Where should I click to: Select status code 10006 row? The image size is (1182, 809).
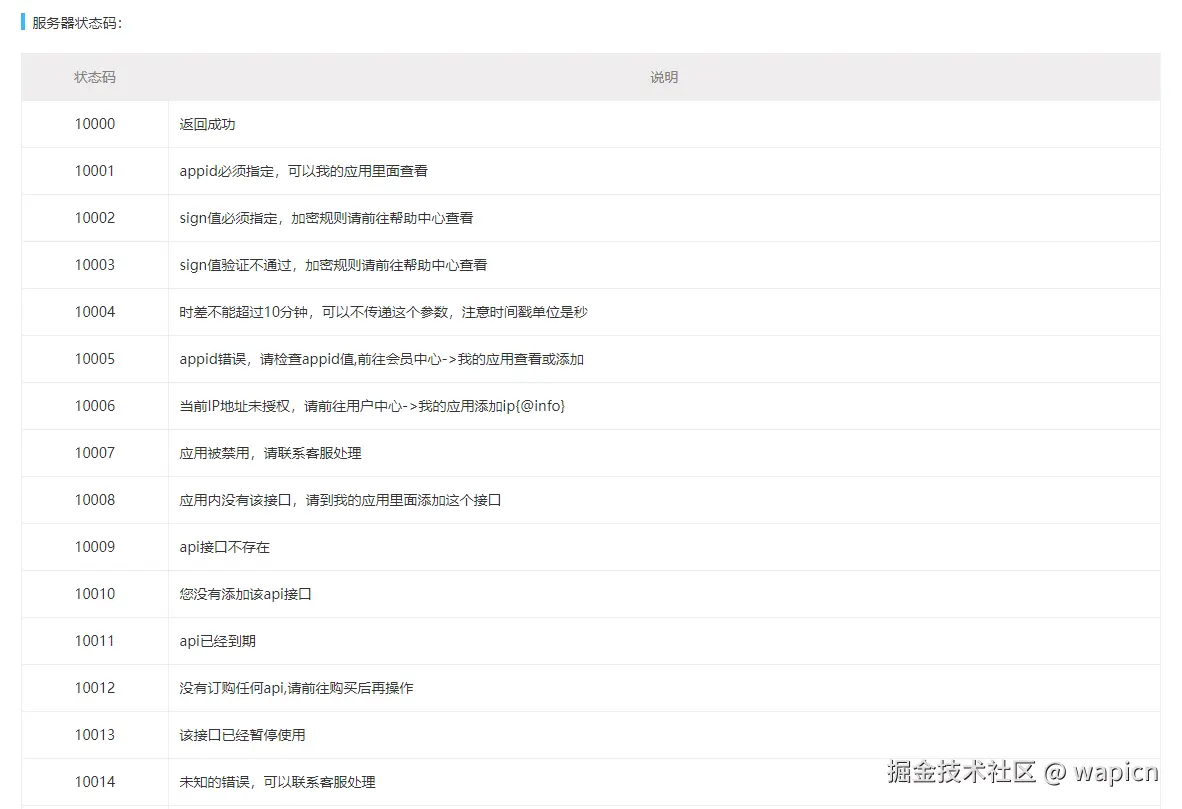point(94,406)
